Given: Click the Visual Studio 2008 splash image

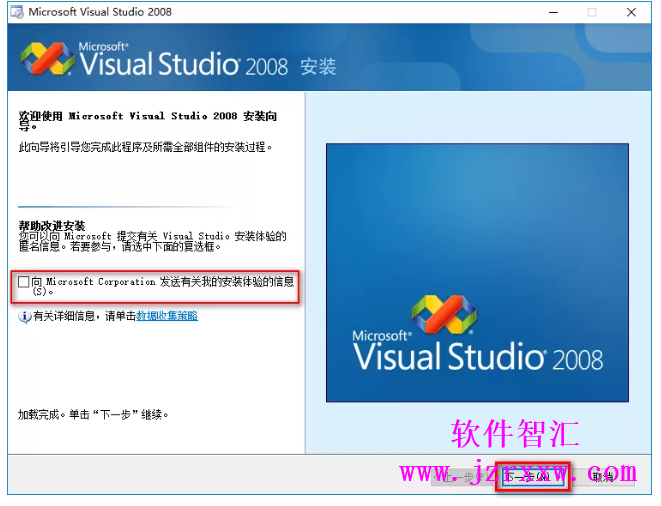Looking at the screenshot, I should coord(477,272).
